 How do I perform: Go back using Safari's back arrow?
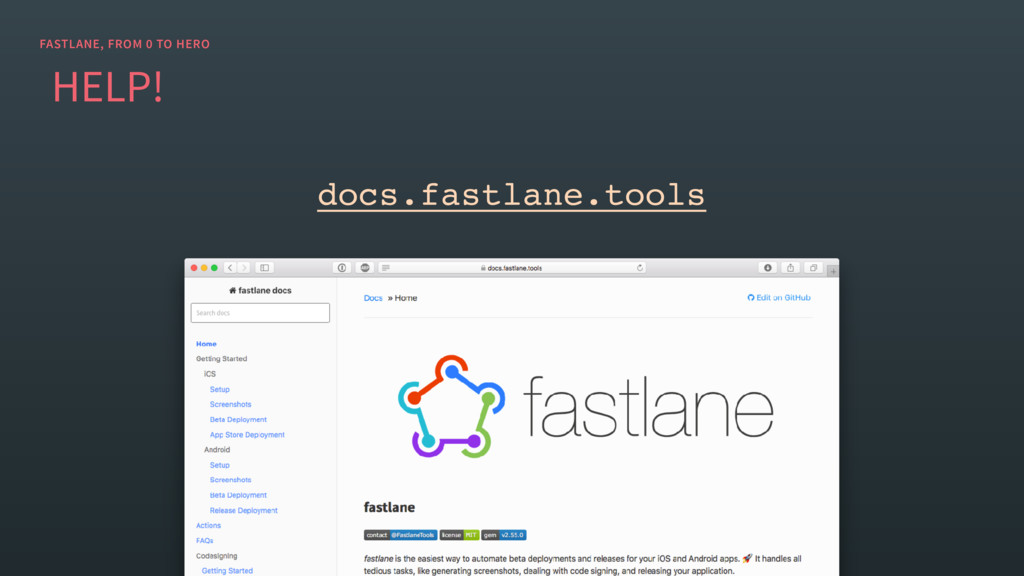coord(230,268)
